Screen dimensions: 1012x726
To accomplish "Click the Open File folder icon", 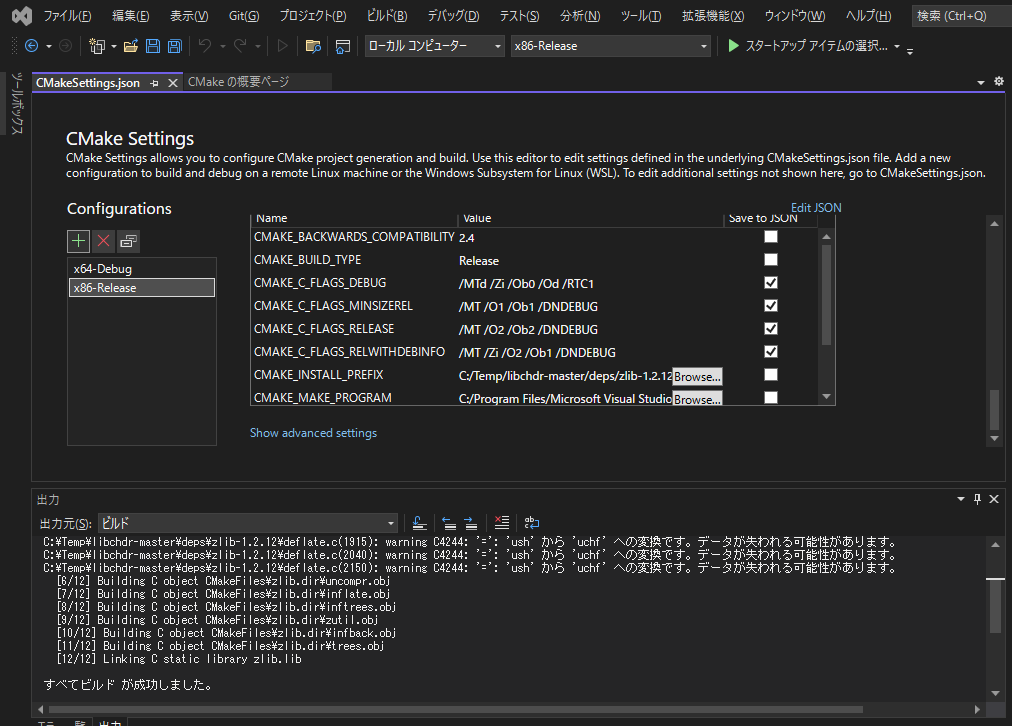I will point(132,46).
